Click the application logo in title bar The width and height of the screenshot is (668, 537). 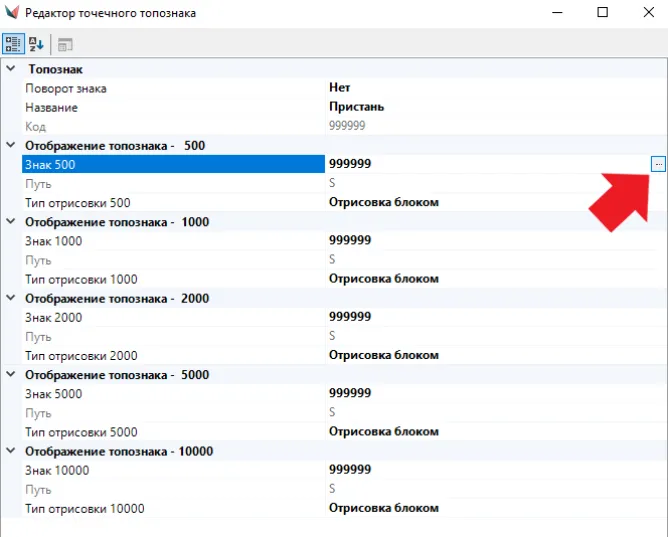click(x=12, y=13)
